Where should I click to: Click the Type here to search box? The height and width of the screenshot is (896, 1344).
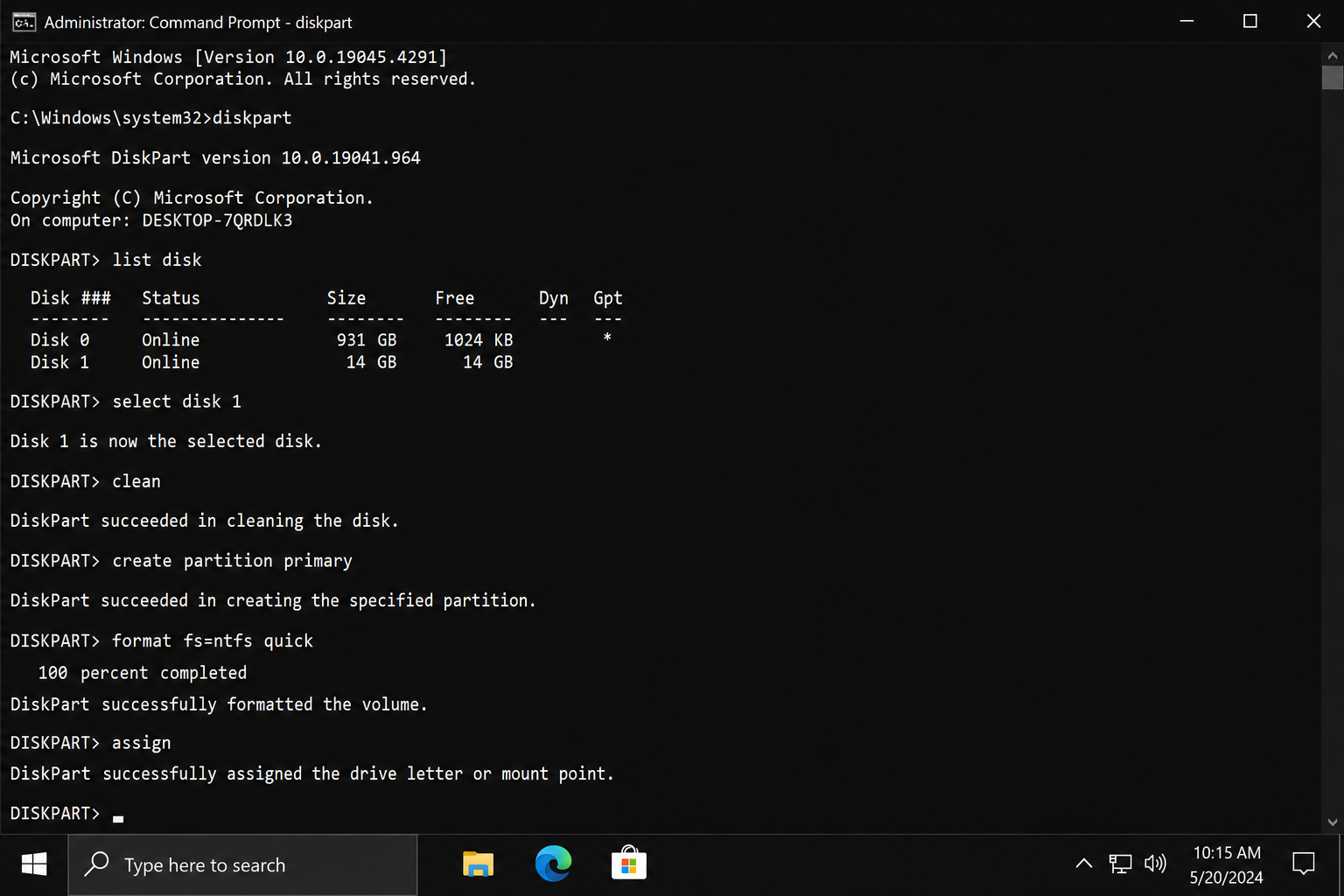(x=243, y=864)
